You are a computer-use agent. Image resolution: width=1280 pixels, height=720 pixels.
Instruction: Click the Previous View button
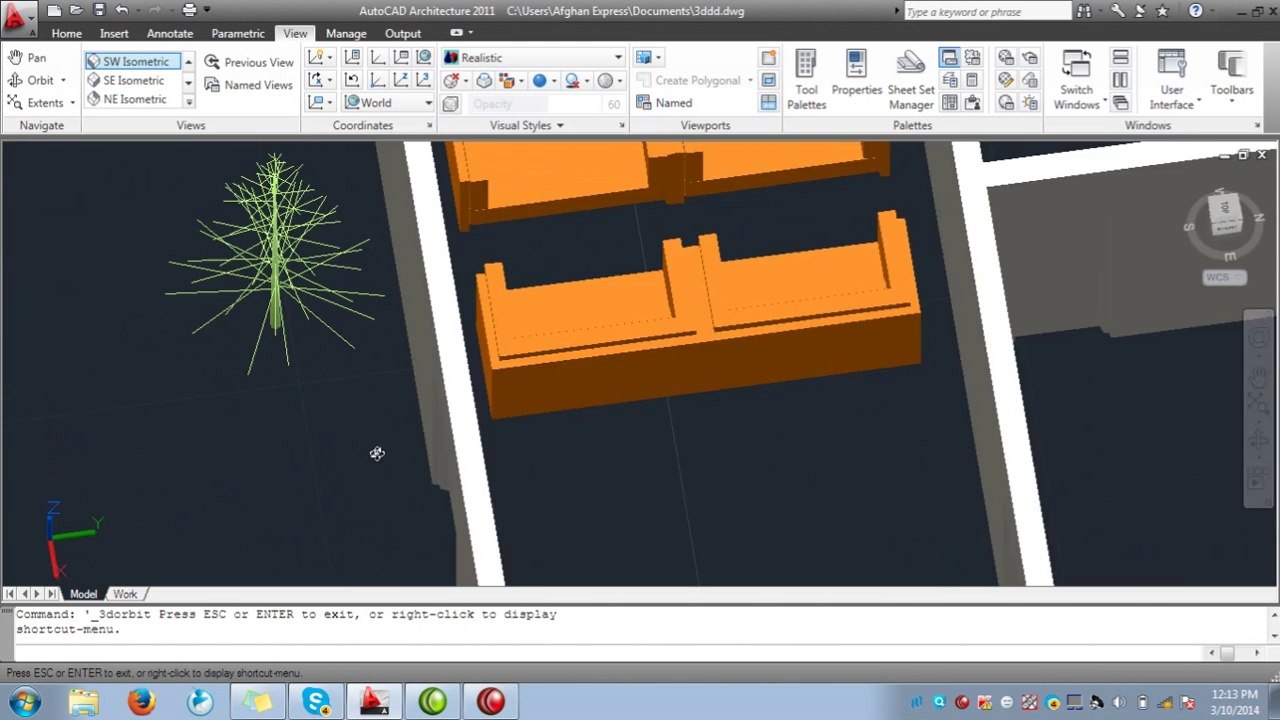pos(249,62)
